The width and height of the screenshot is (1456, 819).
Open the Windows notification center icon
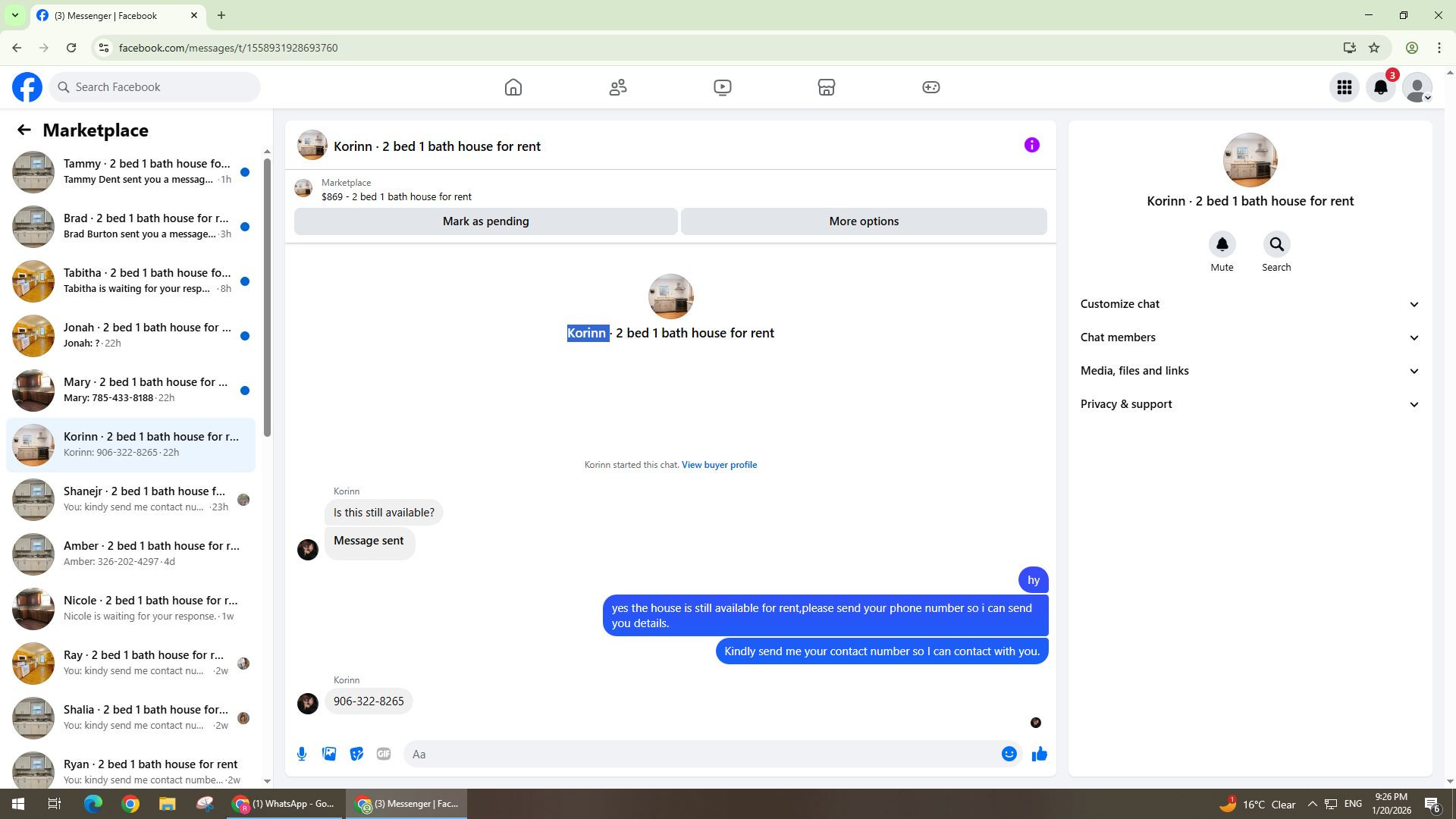click(1432, 804)
